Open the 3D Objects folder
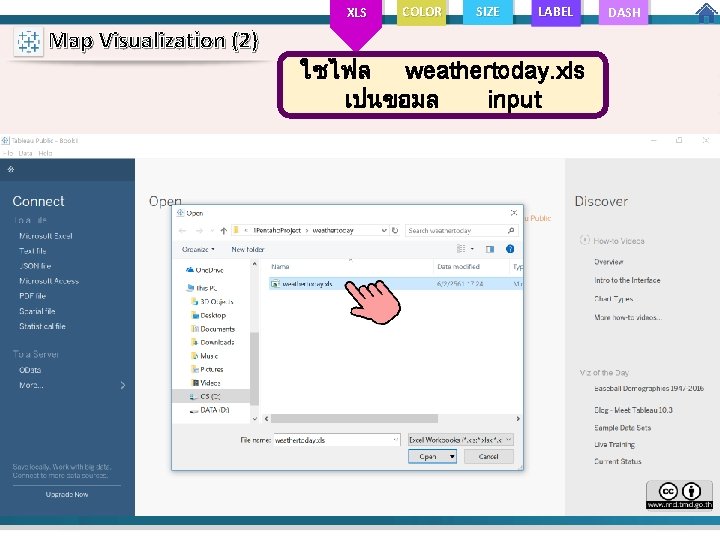 (x=212, y=302)
